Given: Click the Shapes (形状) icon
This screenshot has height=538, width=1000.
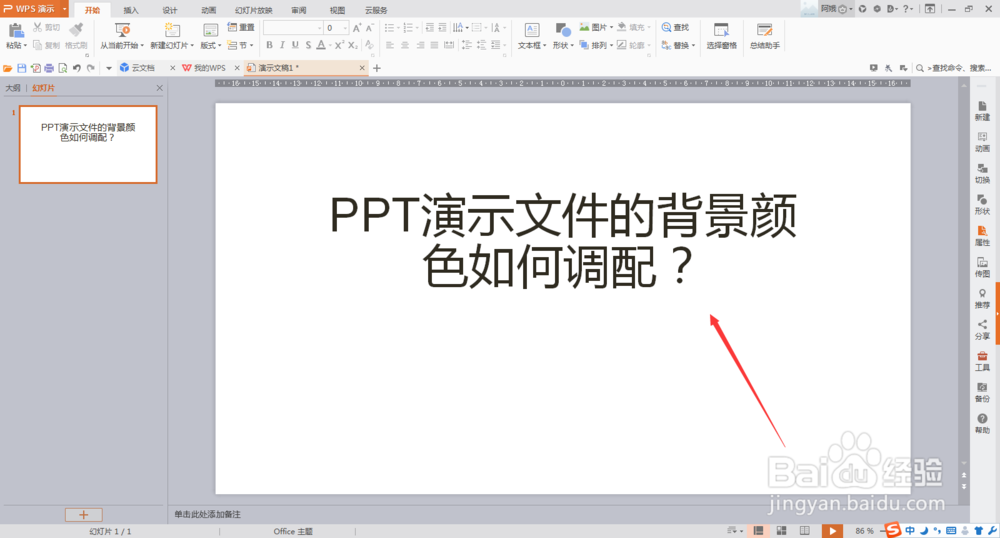Looking at the screenshot, I should pyautogui.click(x=562, y=30).
